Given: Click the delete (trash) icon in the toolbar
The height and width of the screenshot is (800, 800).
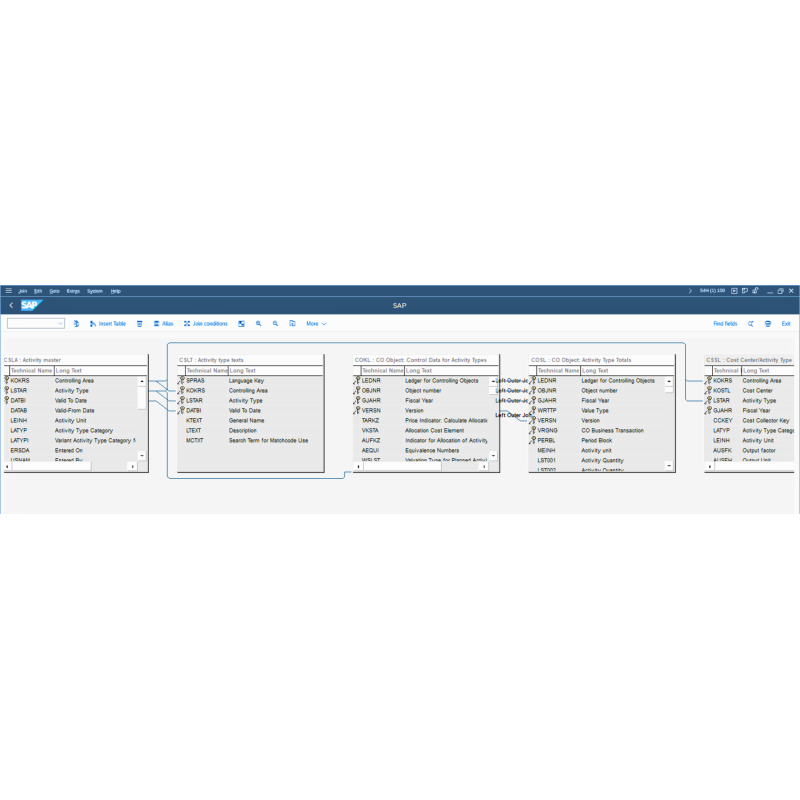Looking at the screenshot, I should tap(140, 323).
